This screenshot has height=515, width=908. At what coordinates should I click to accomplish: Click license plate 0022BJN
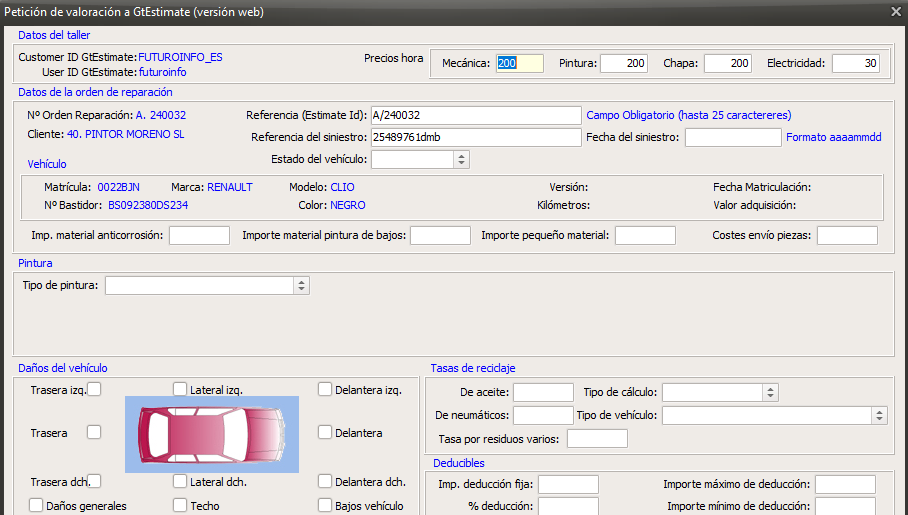[x=118, y=187]
